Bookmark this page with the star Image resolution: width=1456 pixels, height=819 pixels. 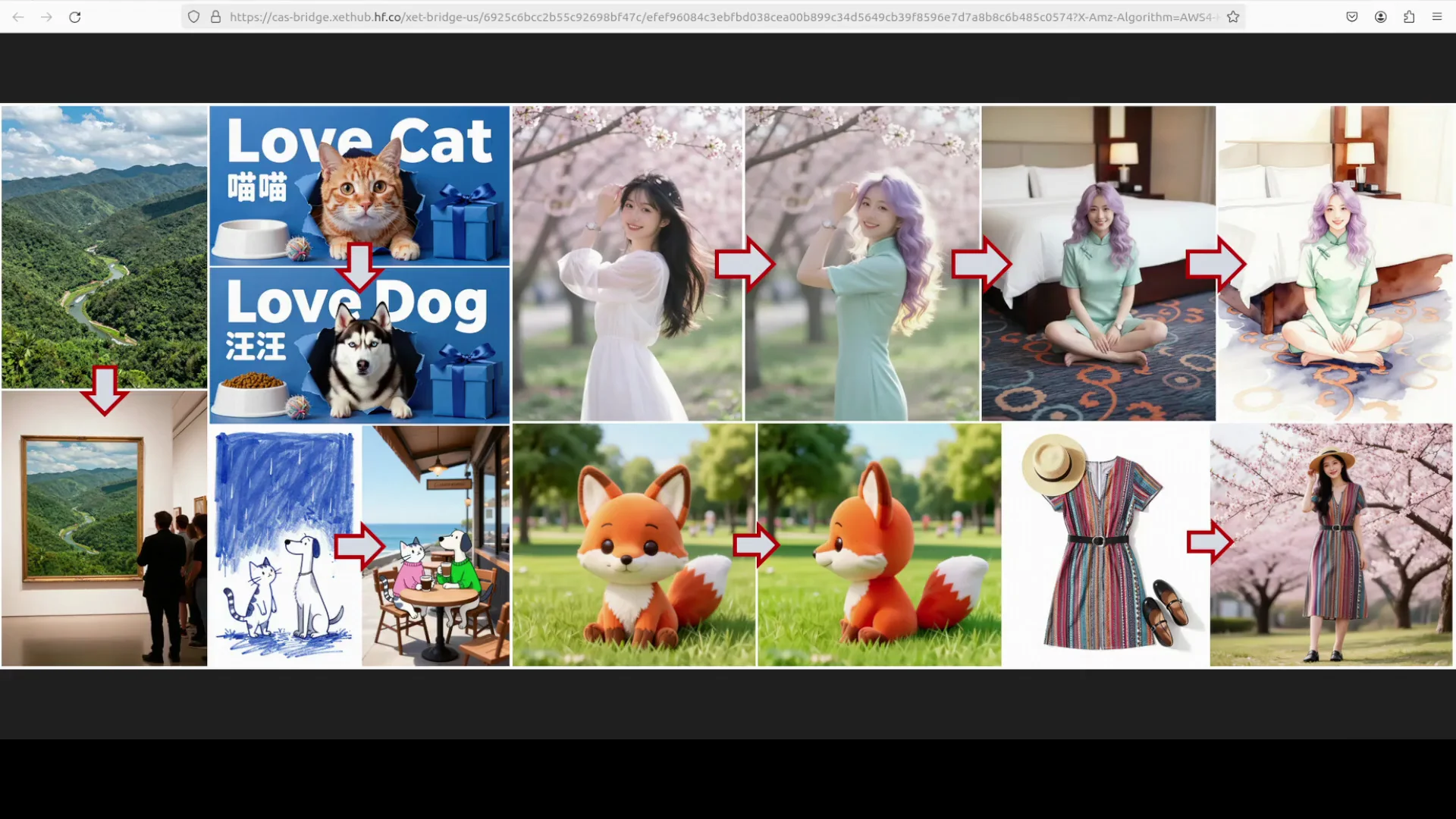(x=1233, y=17)
